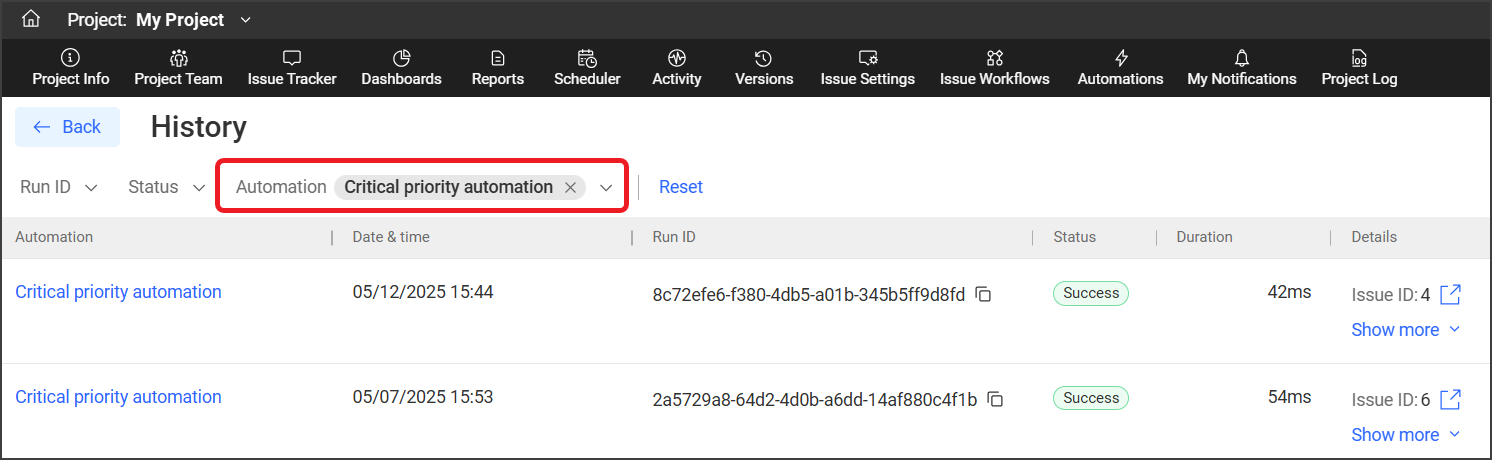This screenshot has height=460, width=1492.
Task: Expand the Status filter dropdown
Action: coord(167,187)
